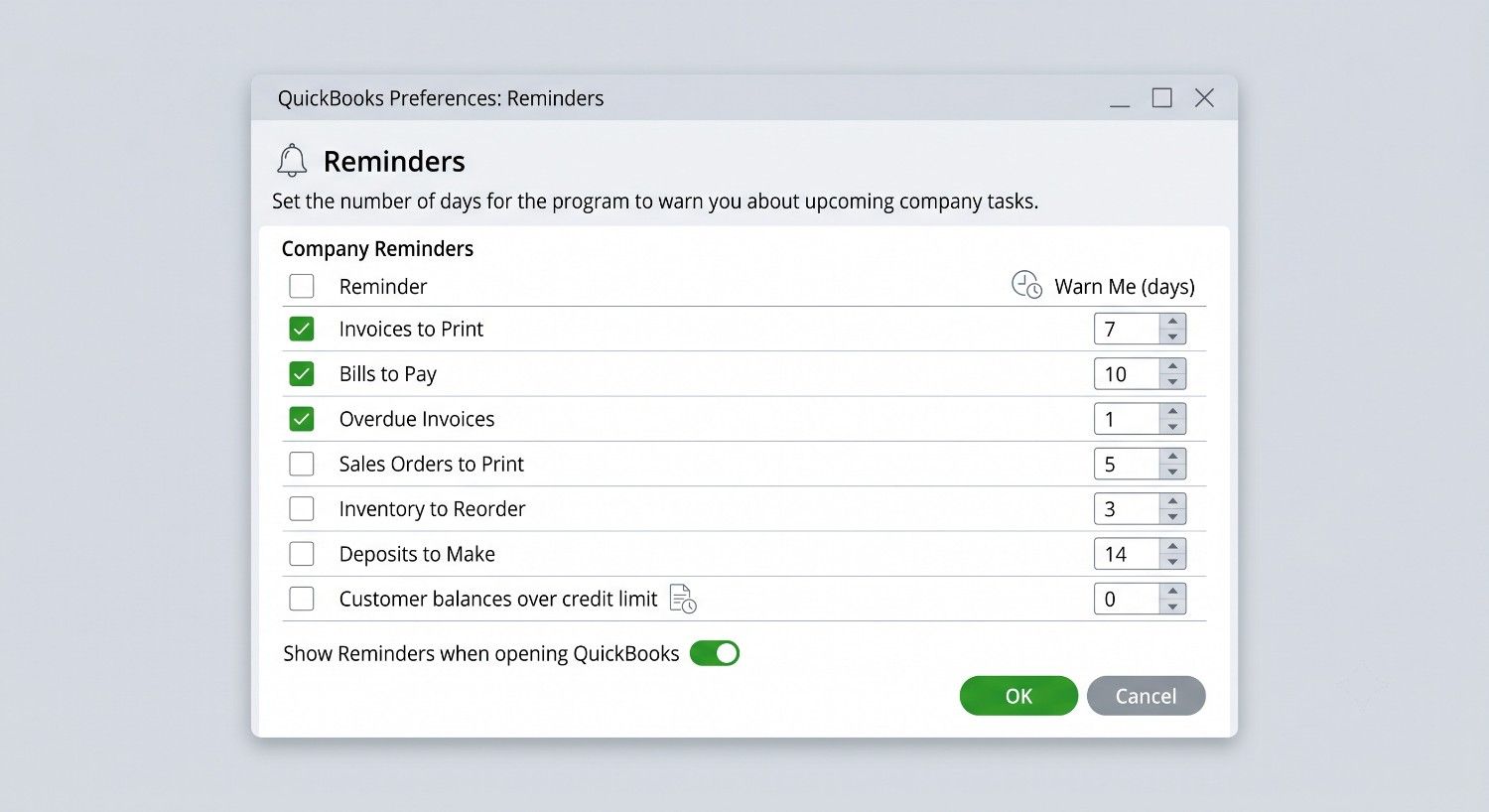The image size is (1489, 812).
Task: Select the Deposits to Make label
Action: pyautogui.click(x=417, y=554)
